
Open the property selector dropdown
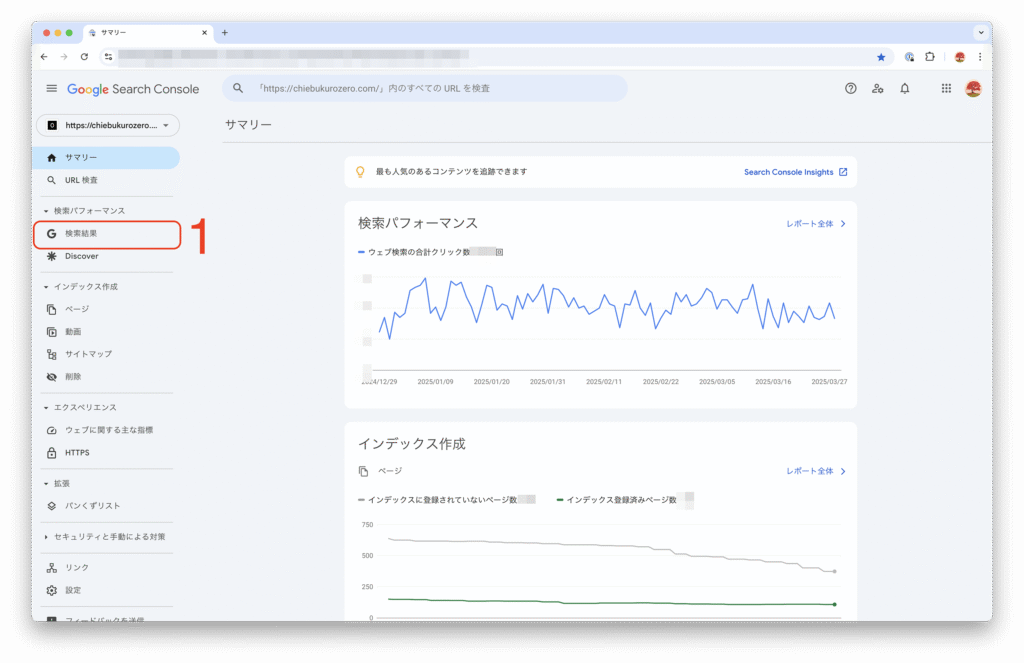point(108,125)
